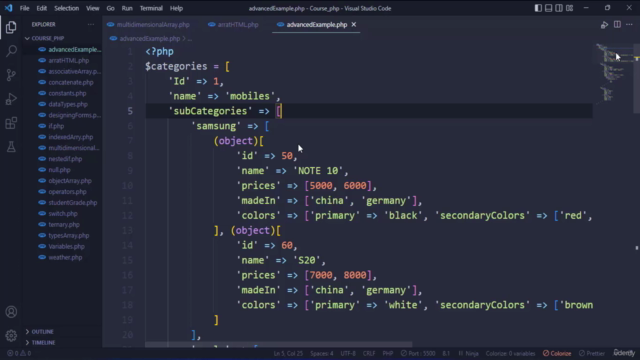The width and height of the screenshot is (640, 360).
Task: Change line endings via CRLF status item
Action: pyautogui.click(x=369, y=353)
